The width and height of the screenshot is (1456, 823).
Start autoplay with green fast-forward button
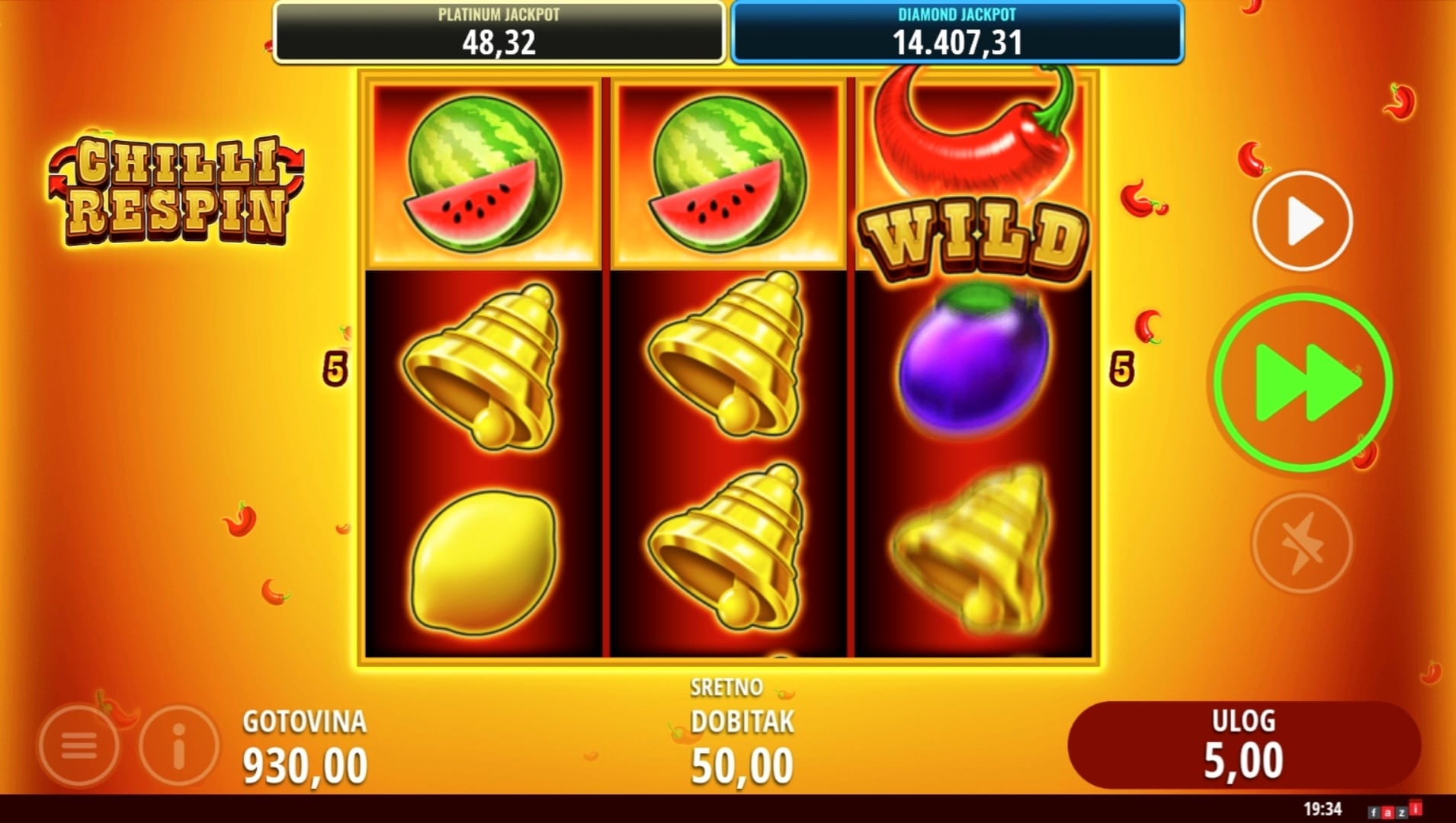tap(1304, 382)
